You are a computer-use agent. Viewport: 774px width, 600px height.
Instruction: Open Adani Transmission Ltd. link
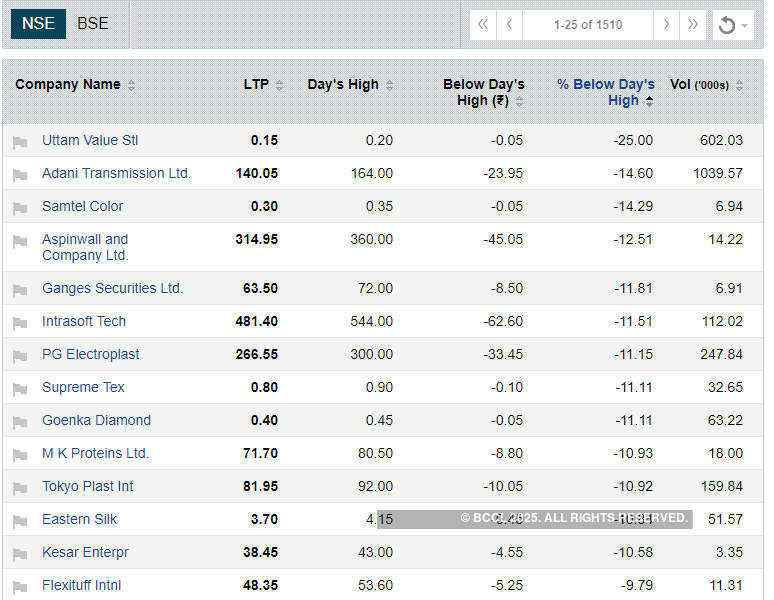click(116, 173)
